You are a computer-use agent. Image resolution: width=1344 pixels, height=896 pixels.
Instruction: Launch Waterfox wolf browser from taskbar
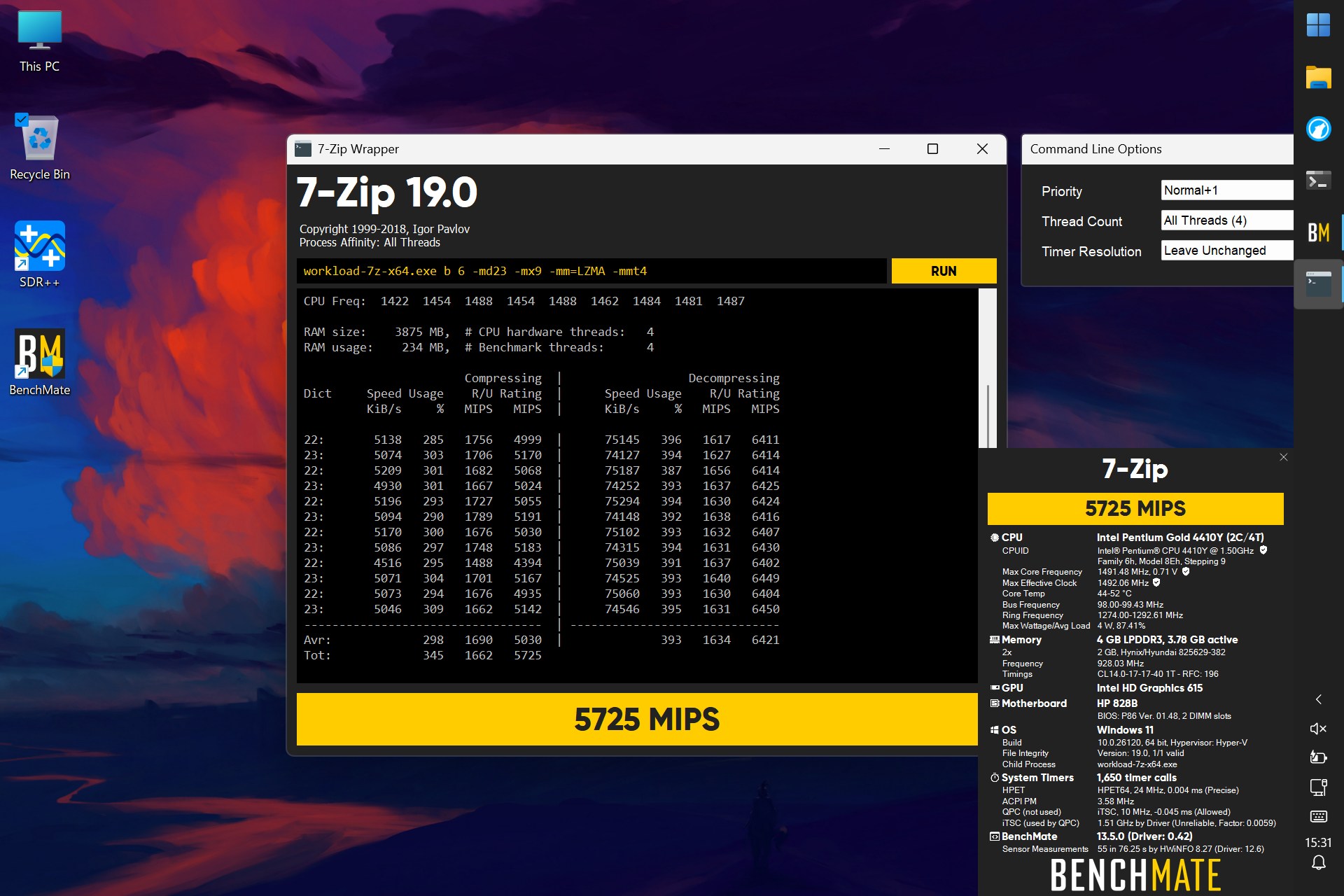click(x=1318, y=129)
